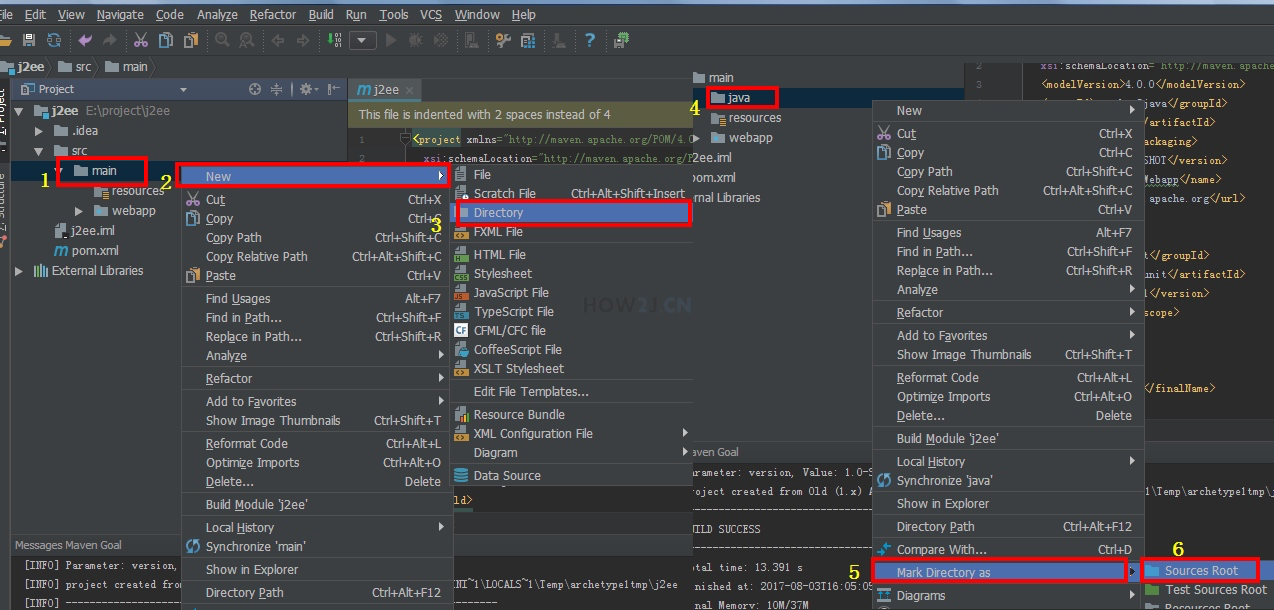Image resolution: width=1274 pixels, height=610 pixels.
Task: Click the Forward navigation arrow icon
Action: pyautogui.click(x=302, y=40)
